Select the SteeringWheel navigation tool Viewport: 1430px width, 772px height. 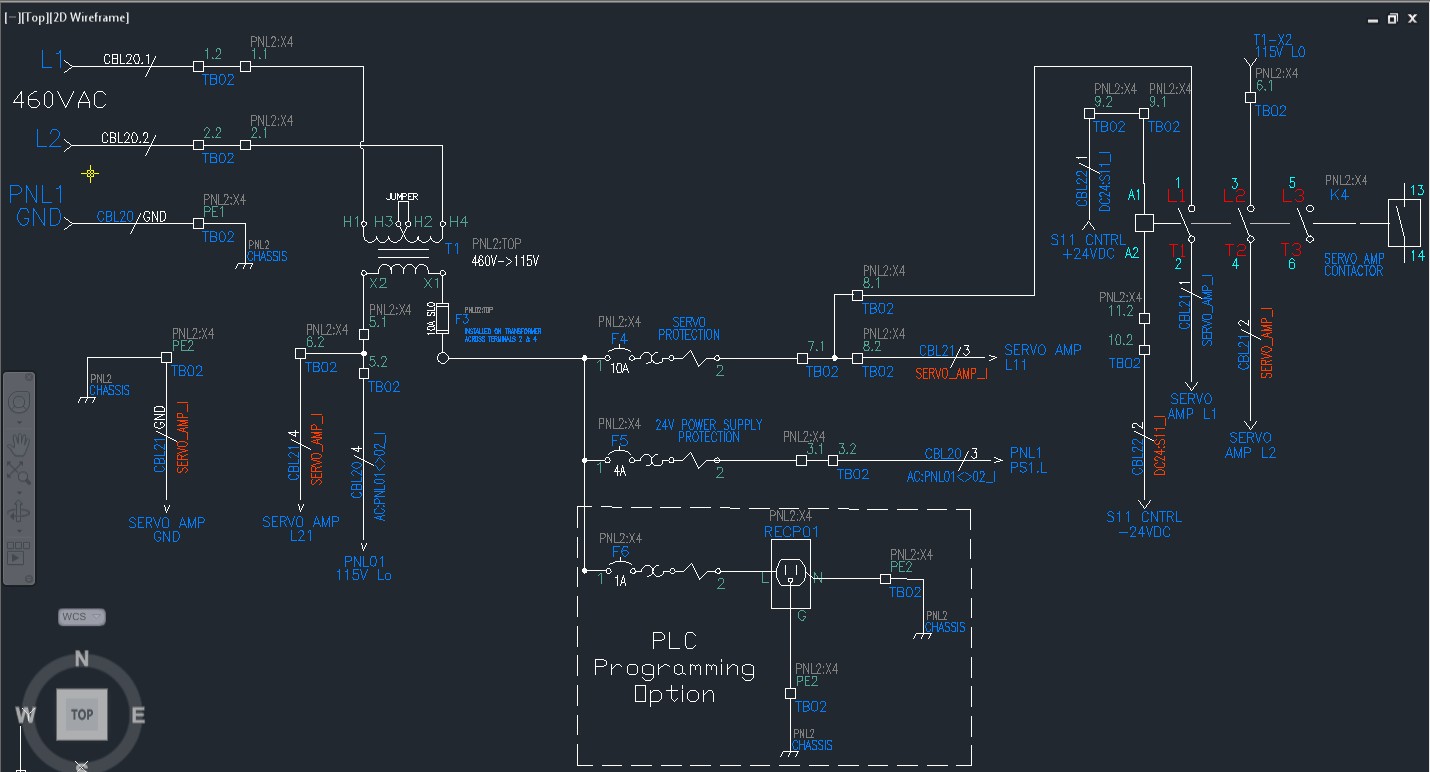coord(20,403)
